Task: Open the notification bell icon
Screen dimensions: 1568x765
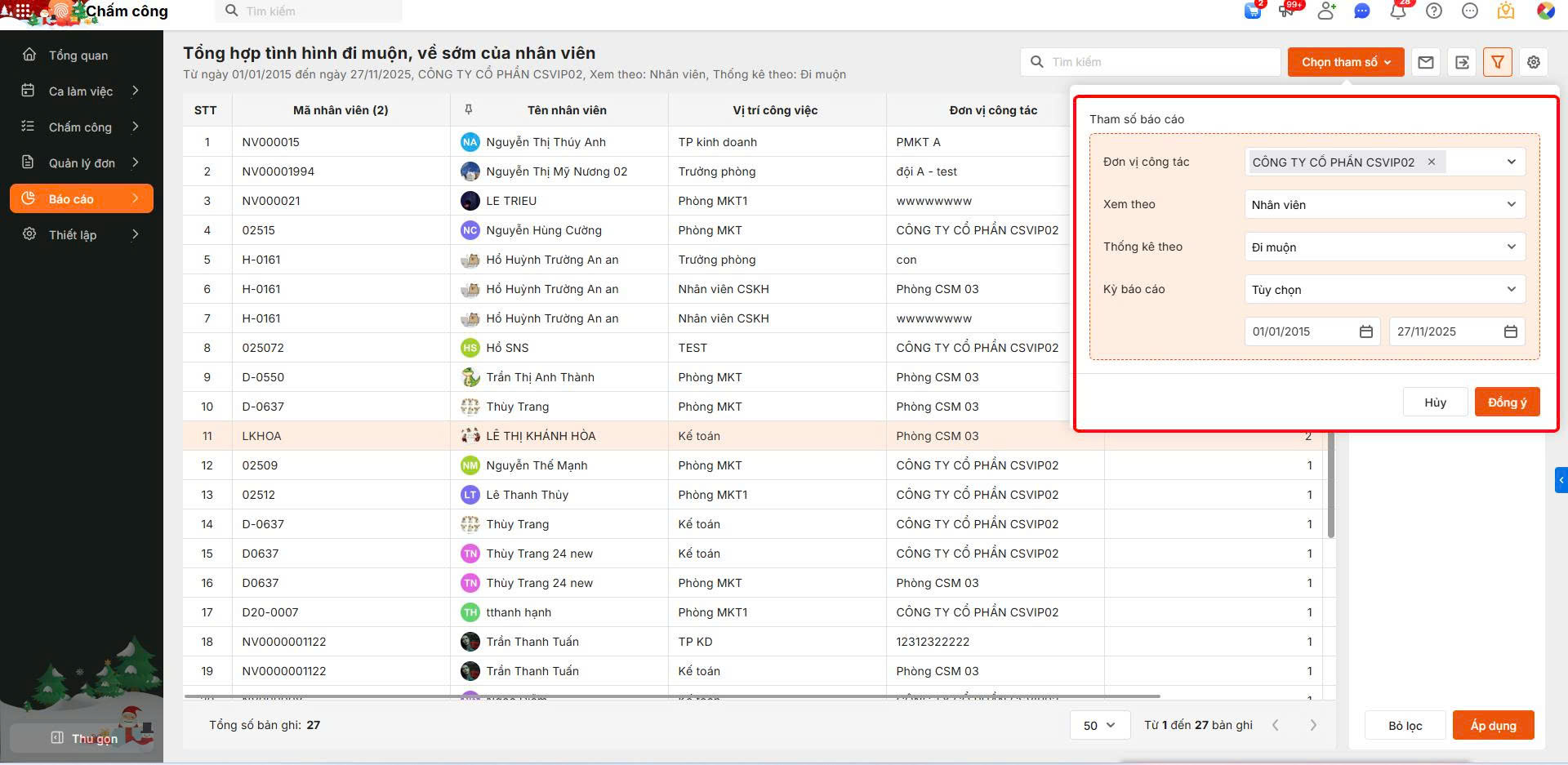Action: pos(1398,11)
